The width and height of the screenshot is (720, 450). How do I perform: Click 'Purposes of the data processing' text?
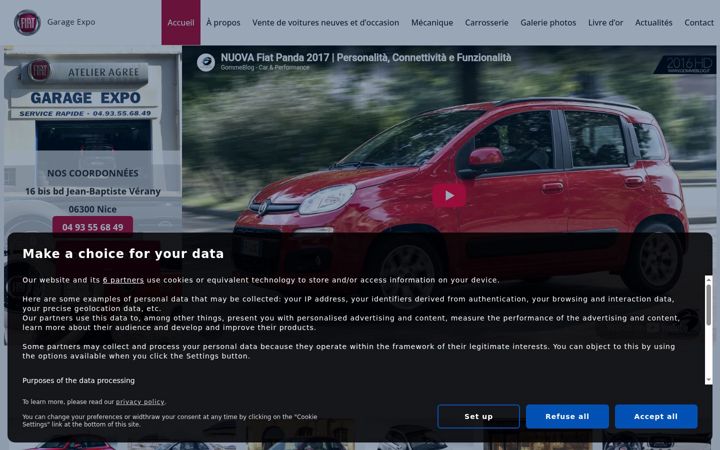79,381
